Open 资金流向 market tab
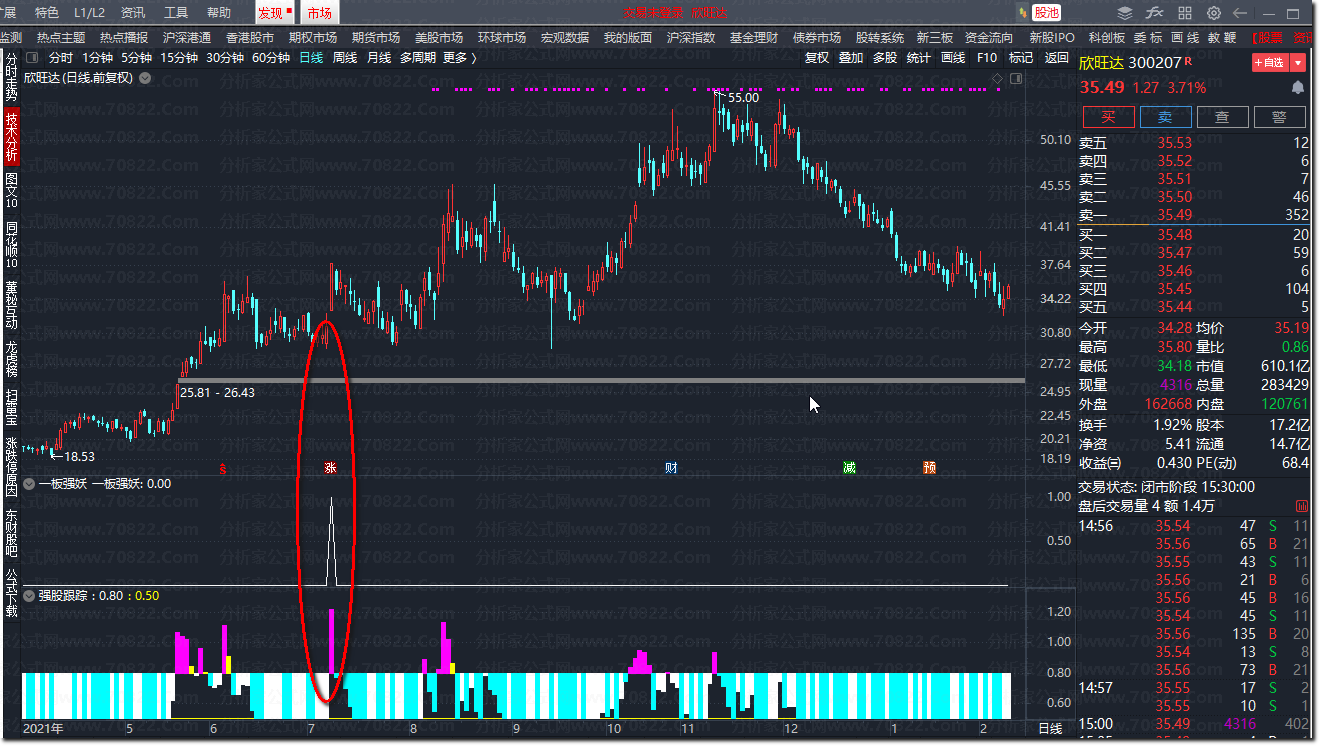This screenshot has width=1321, height=746. [989, 37]
